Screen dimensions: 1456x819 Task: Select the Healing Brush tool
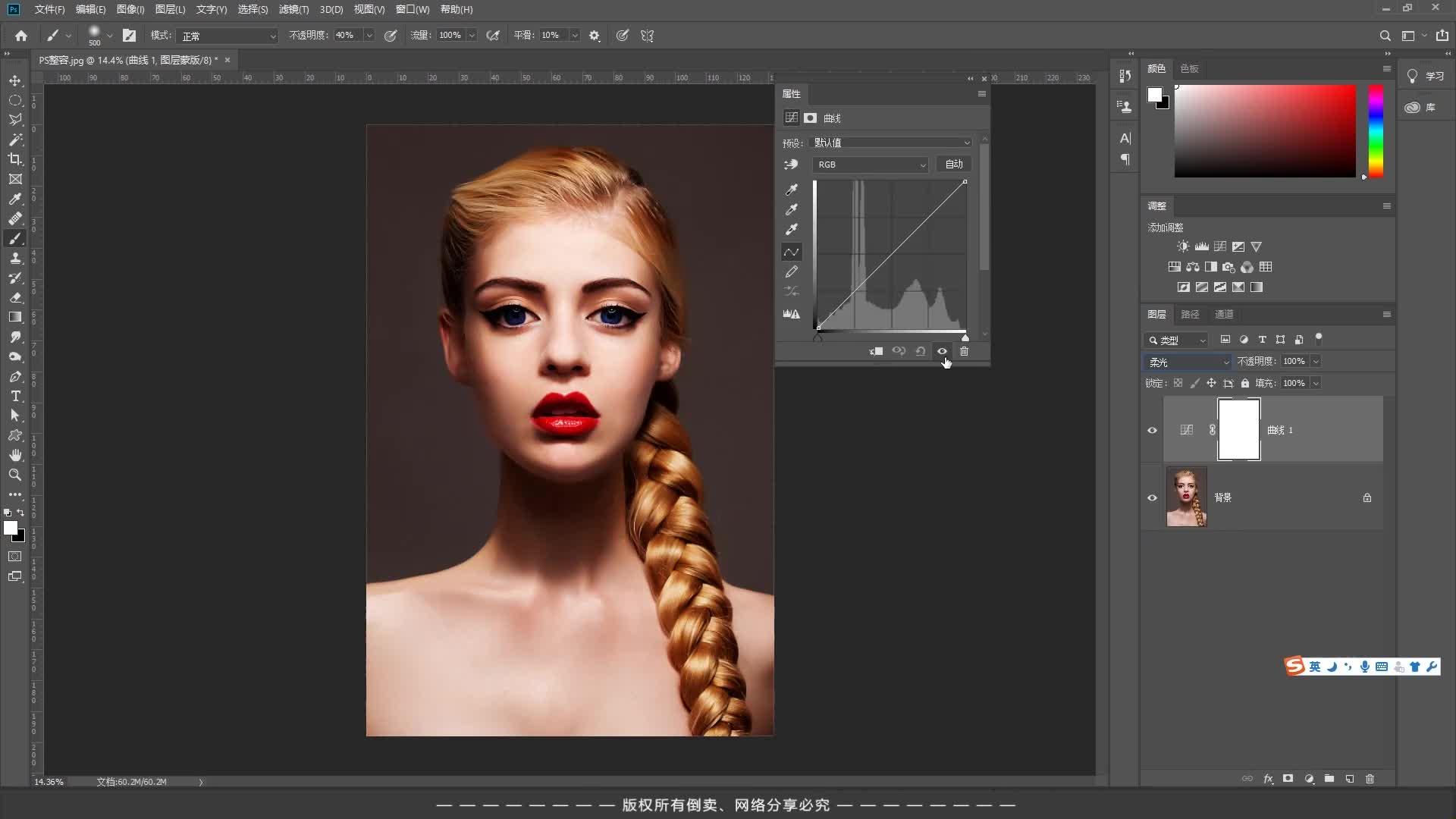(x=15, y=218)
